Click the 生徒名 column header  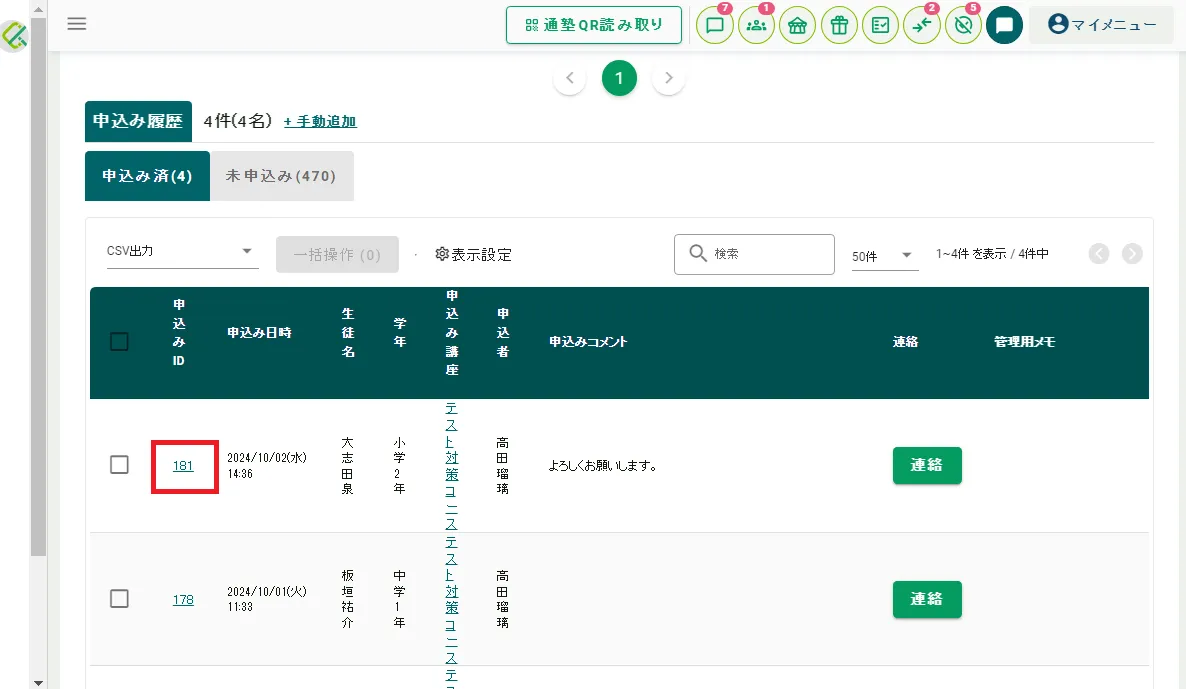click(348, 333)
